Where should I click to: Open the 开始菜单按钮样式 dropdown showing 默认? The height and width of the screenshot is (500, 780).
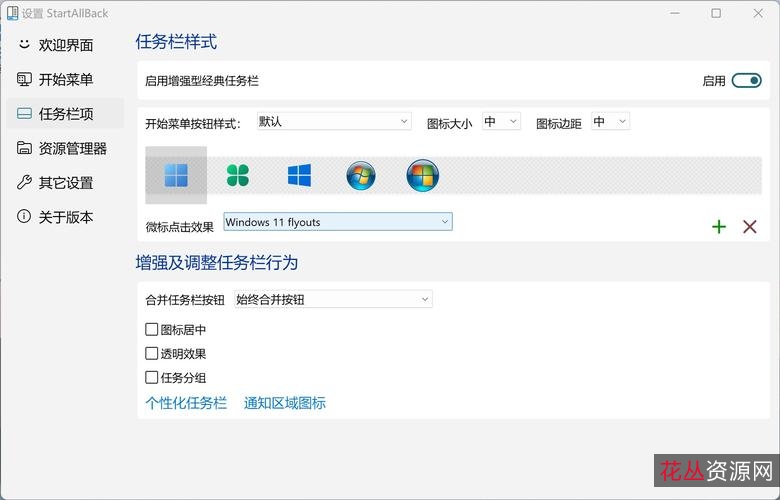coord(334,121)
